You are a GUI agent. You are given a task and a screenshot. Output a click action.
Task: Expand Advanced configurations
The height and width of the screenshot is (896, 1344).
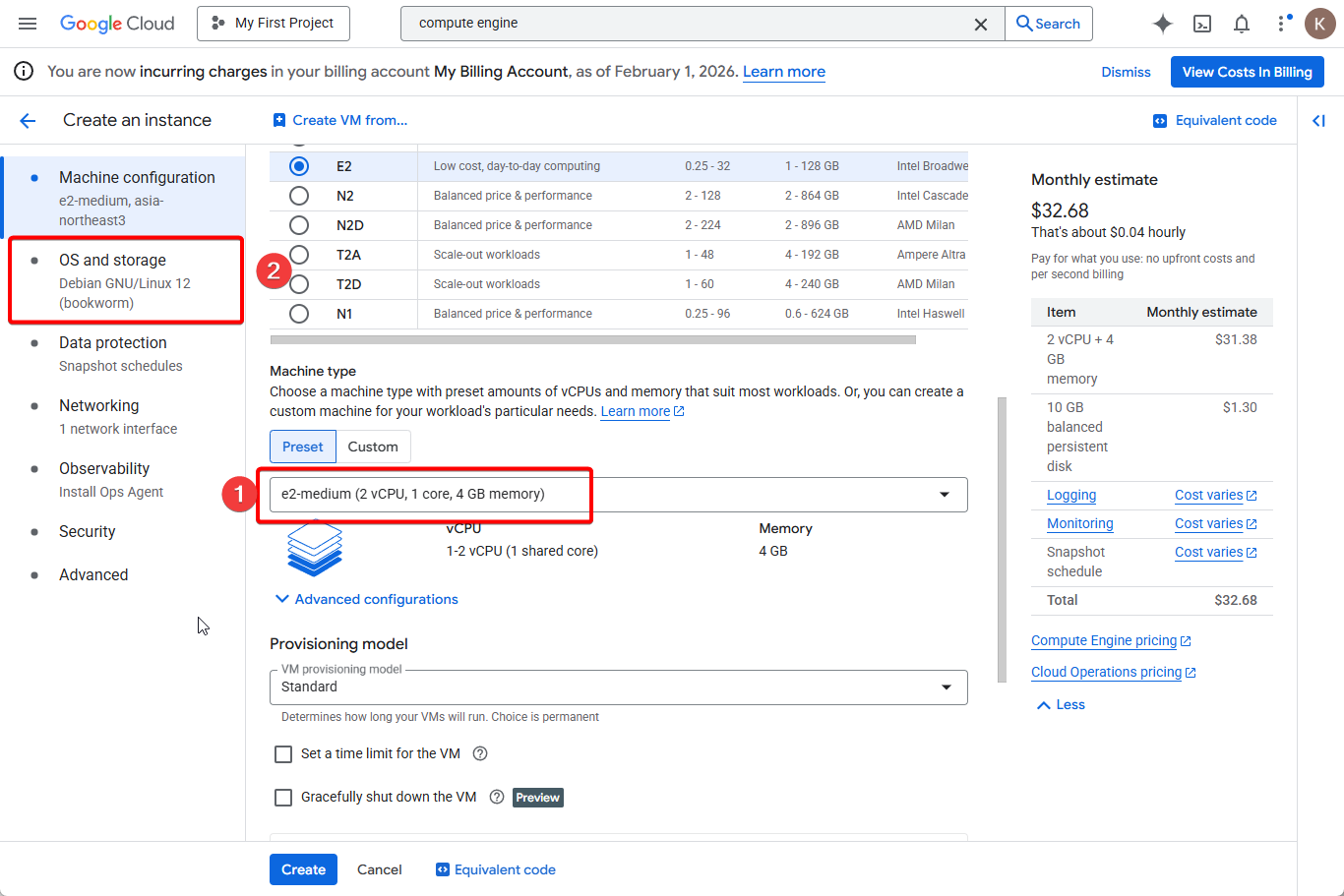click(x=366, y=599)
